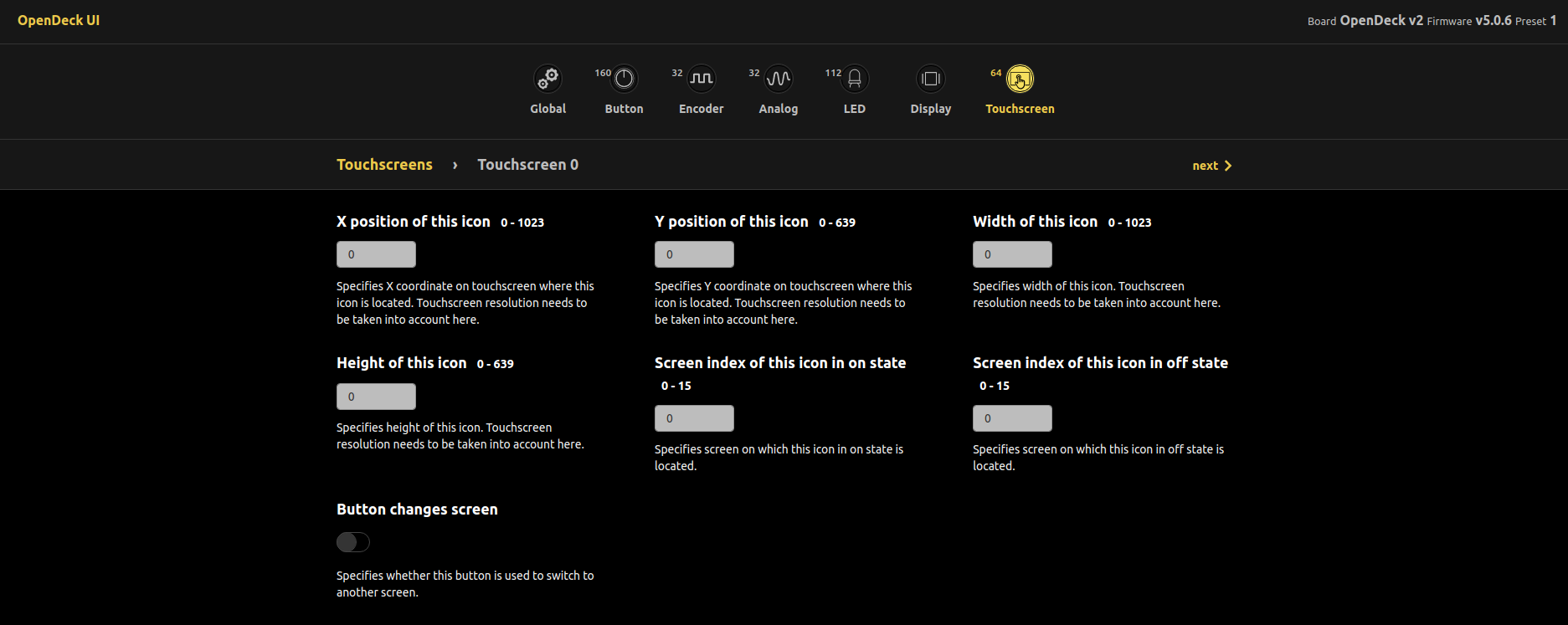Image resolution: width=1568 pixels, height=625 pixels.
Task: Click the Touchscreen tab label
Action: pyautogui.click(x=1020, y=109)
